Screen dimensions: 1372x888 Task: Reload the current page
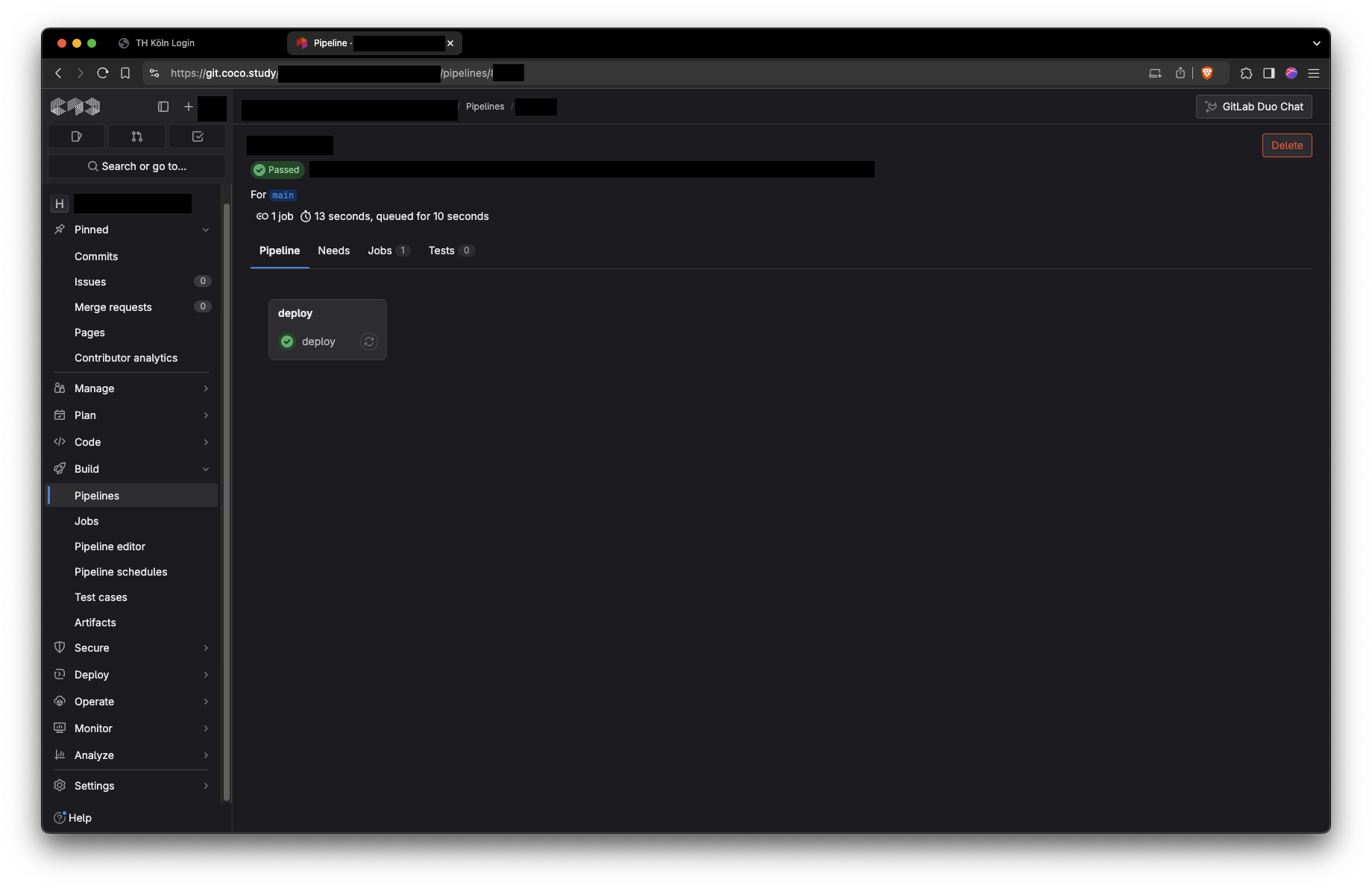coord(103,73)
